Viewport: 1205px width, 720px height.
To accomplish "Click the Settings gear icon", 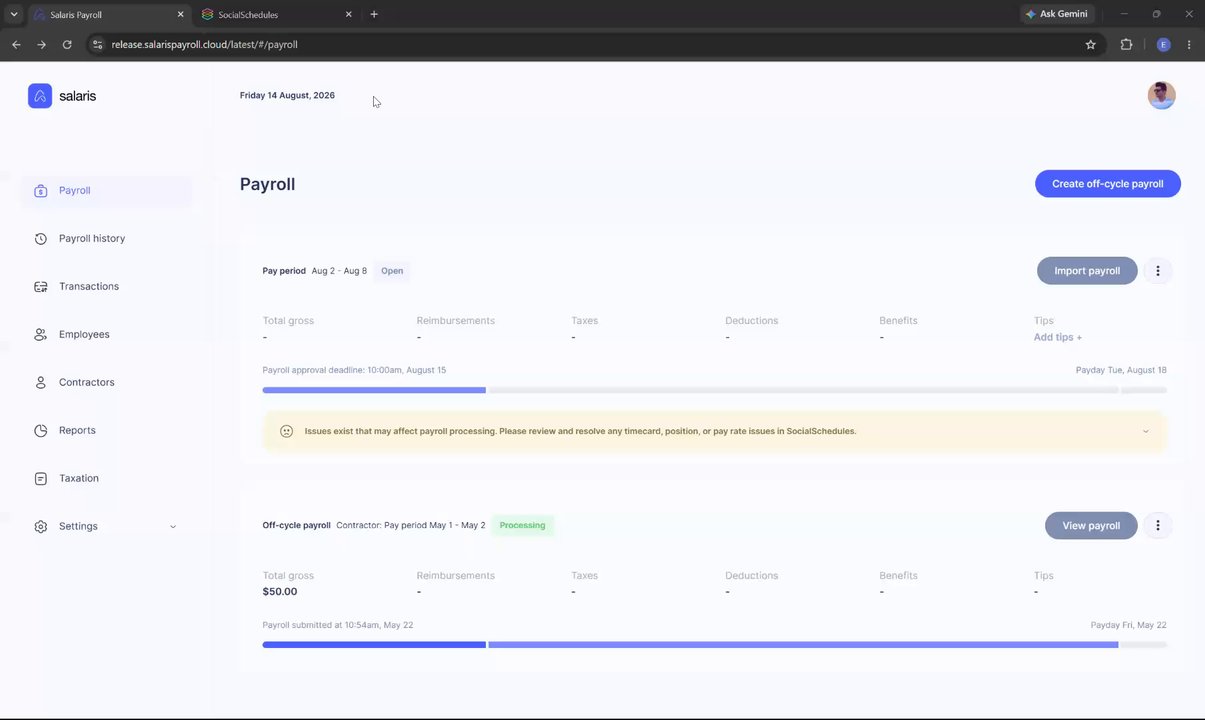I will (x=41, y=527).
